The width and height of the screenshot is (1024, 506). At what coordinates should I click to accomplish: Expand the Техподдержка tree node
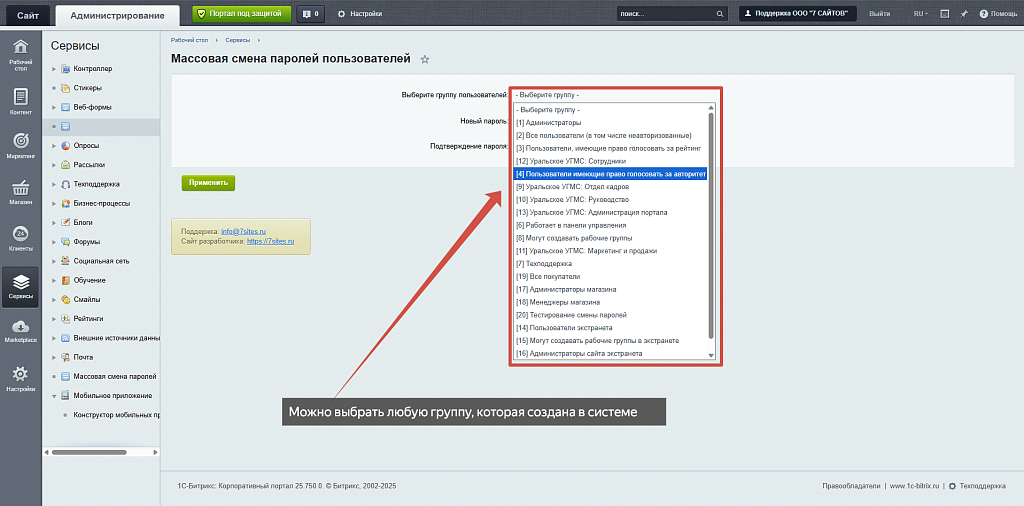pos(53,184)
